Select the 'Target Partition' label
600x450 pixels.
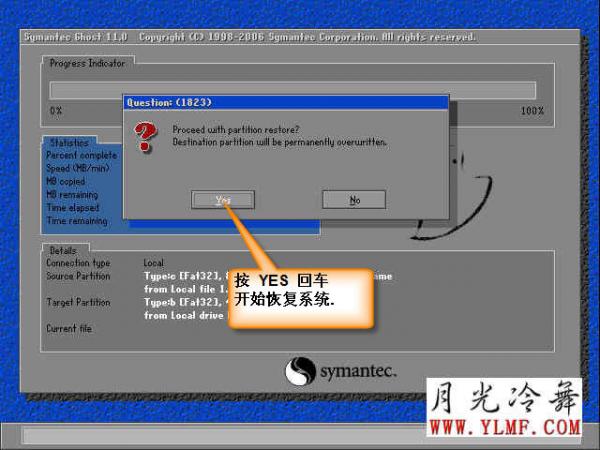(x=78, y=302)
